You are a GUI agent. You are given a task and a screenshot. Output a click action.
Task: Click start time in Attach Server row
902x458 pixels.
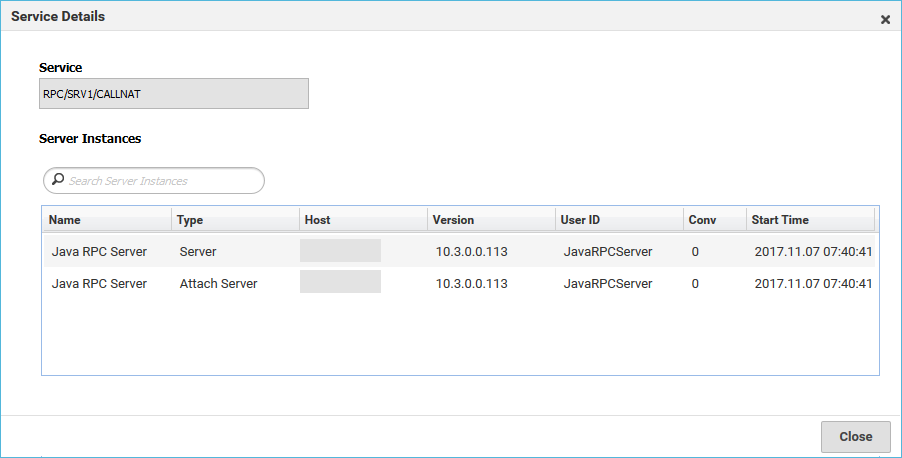click(813, 284)
